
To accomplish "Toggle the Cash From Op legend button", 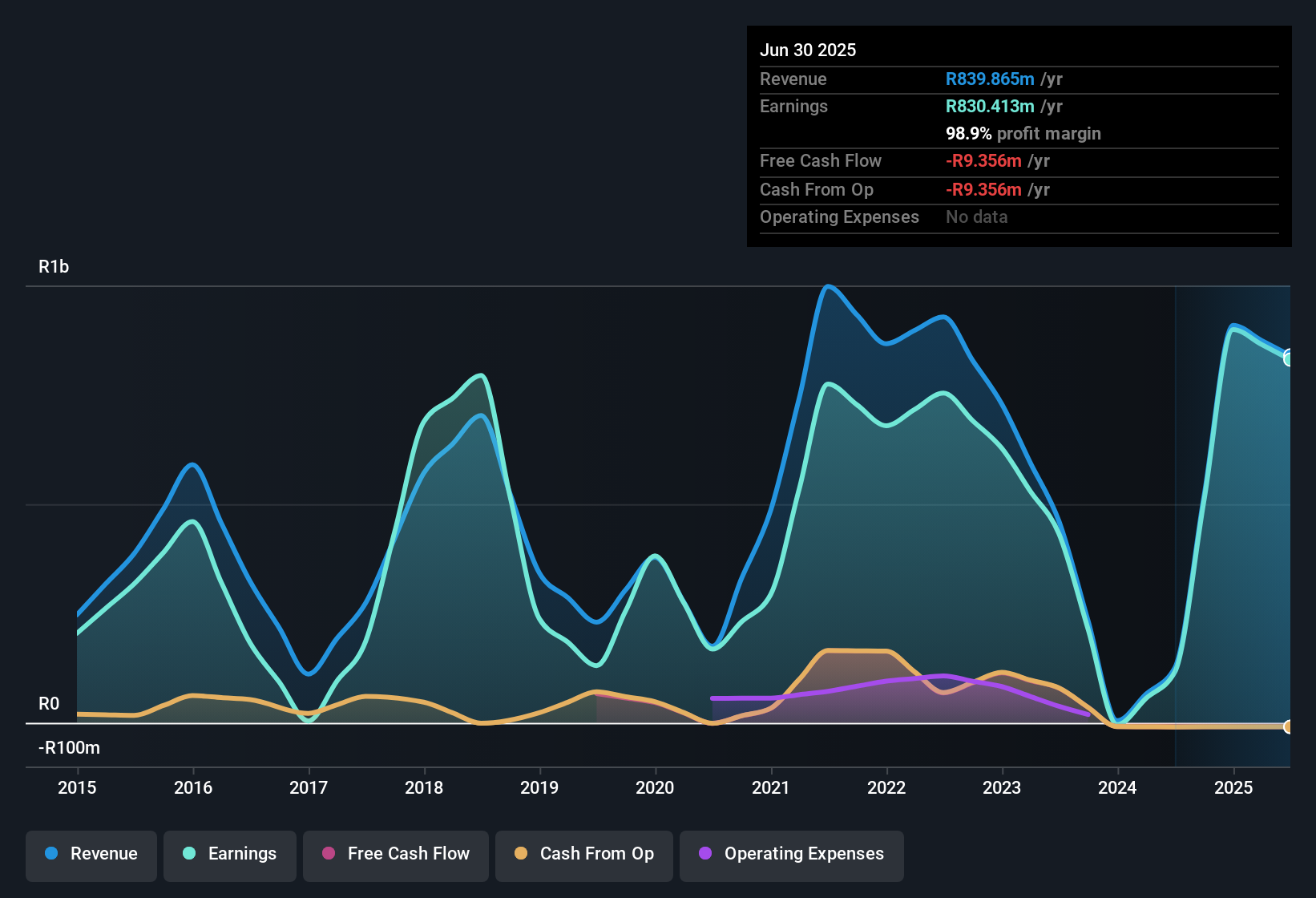I will [x=584, y=854].
